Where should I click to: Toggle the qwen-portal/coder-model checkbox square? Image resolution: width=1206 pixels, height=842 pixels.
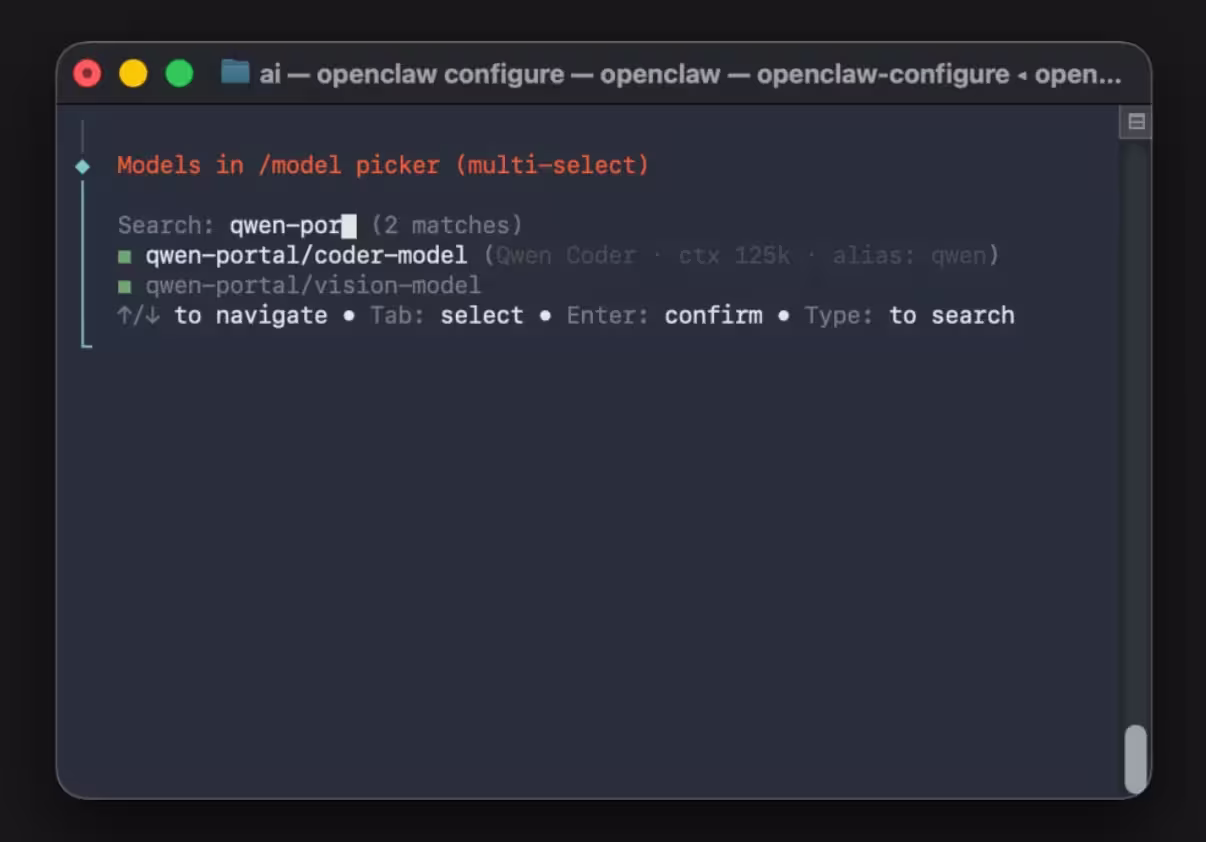pyautogui.click(x=125, y=257)
